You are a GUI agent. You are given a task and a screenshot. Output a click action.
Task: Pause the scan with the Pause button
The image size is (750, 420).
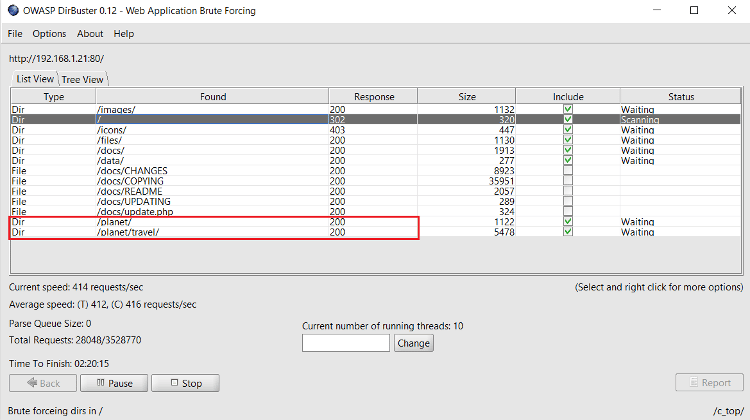[x=113, y=383]
